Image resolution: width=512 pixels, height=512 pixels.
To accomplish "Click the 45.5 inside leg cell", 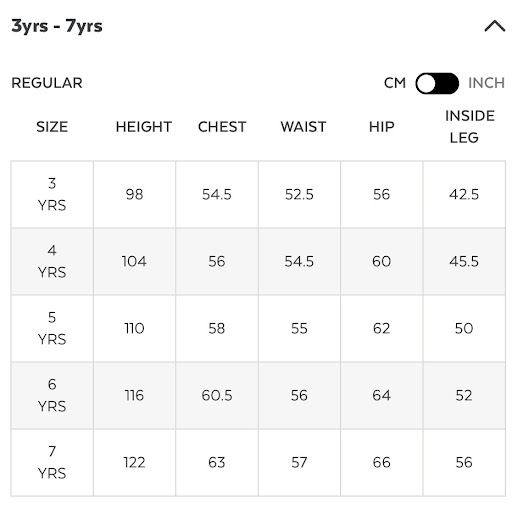I will (x=464, y=261).
